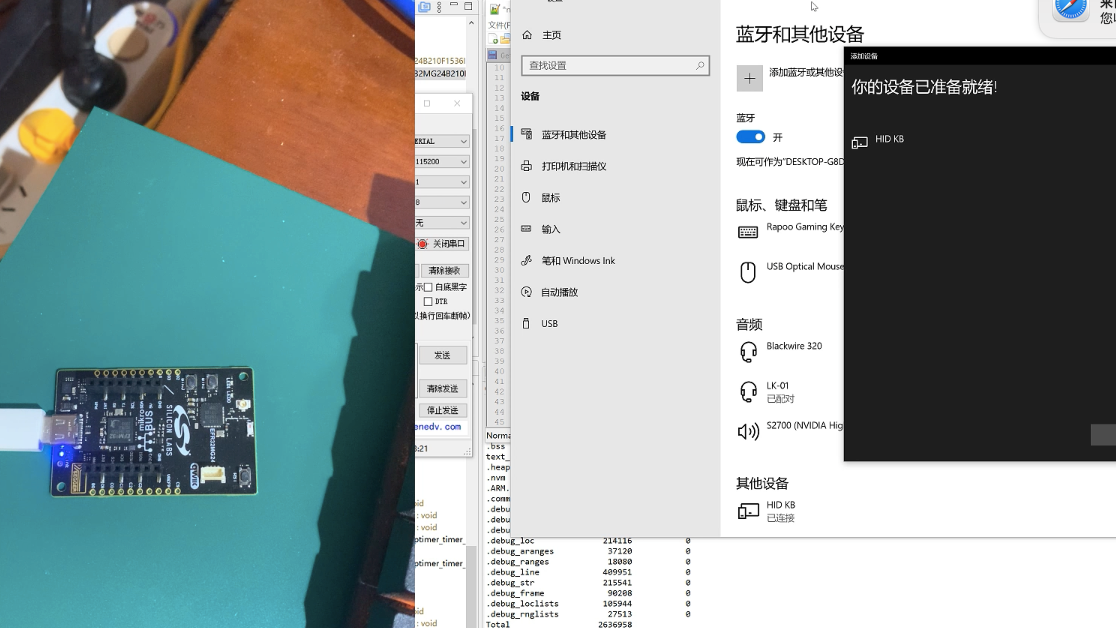This screenshot has width=1116, height=628.
Task: Click the .debug_frame row in the build output
Action: point(588,593)
